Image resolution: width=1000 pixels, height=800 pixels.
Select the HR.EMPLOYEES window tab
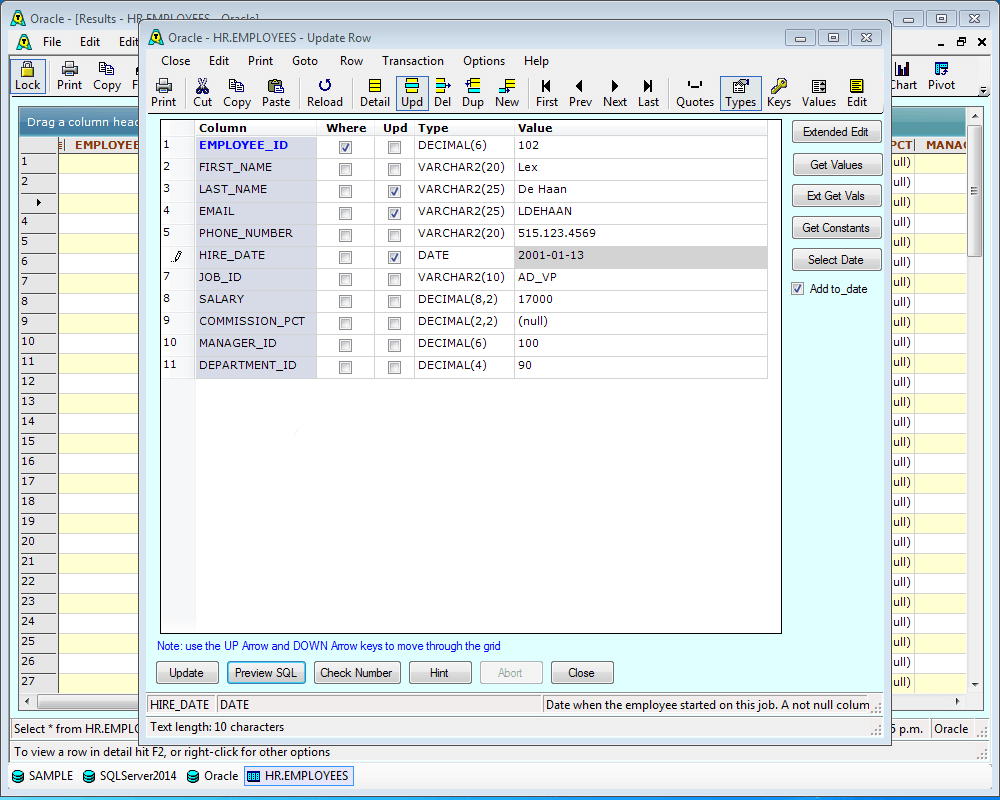[x=298, y=776]
